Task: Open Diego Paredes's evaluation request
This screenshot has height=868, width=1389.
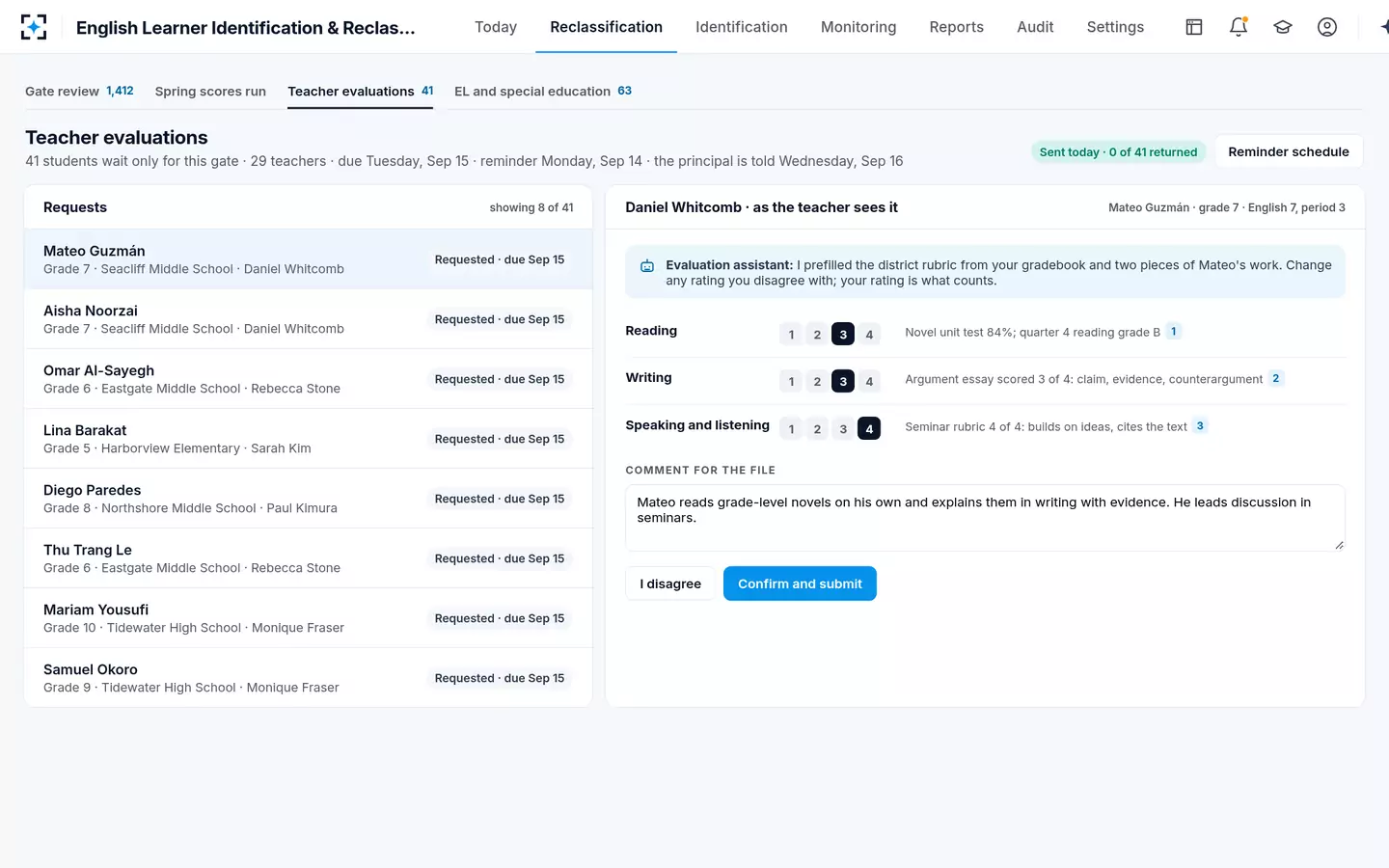Action: tap(308, 499)
